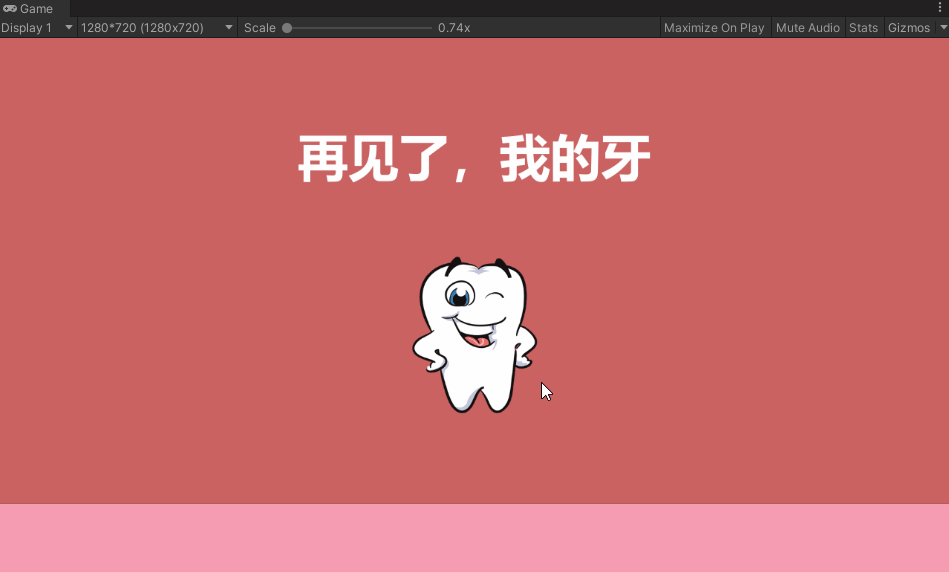The height and width of the screenshot is (572, 949).
Task: Toggle Gizmos in the Game view
Action: click(908, 28)
